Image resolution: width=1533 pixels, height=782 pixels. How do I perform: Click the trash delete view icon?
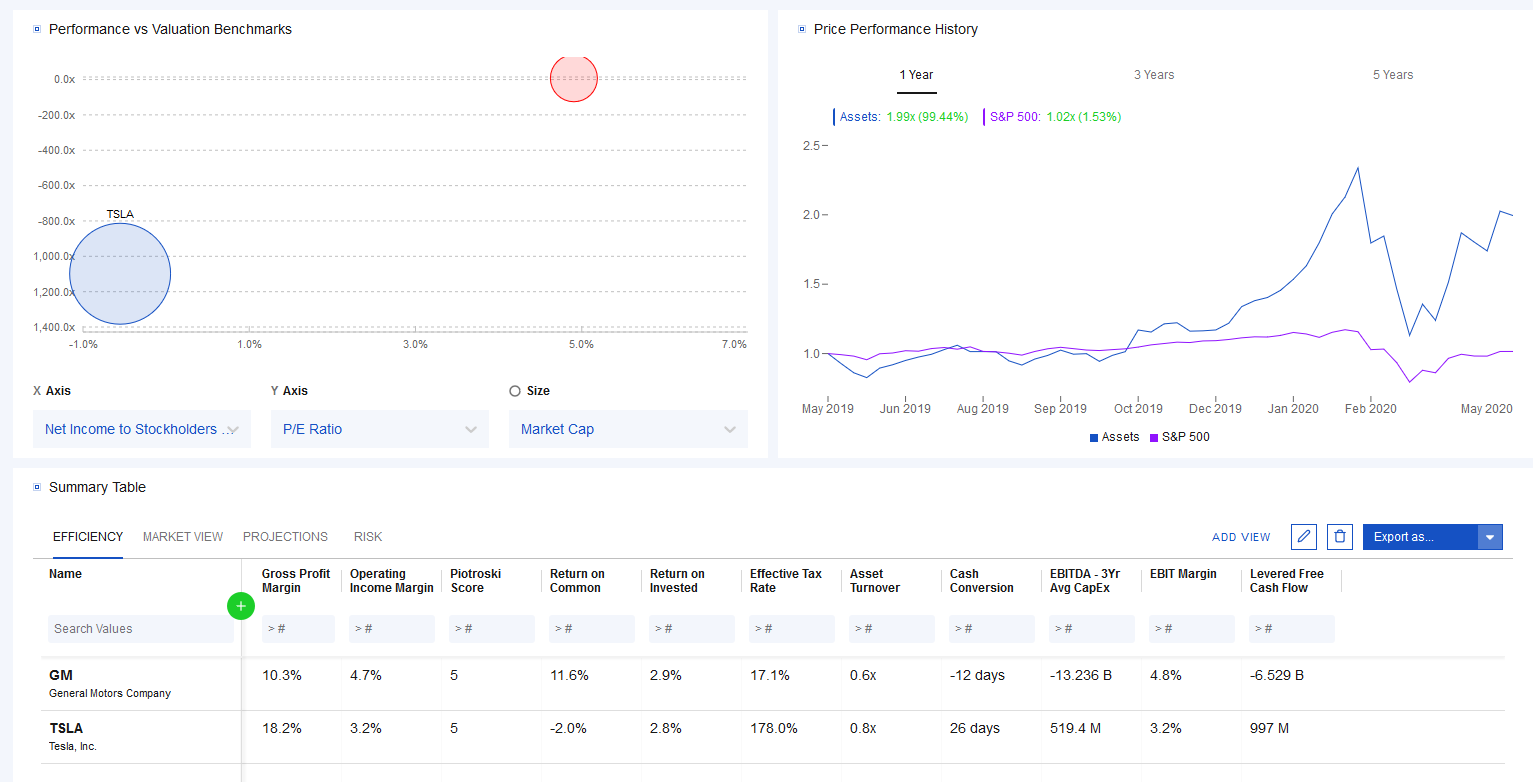point(1340,537)
